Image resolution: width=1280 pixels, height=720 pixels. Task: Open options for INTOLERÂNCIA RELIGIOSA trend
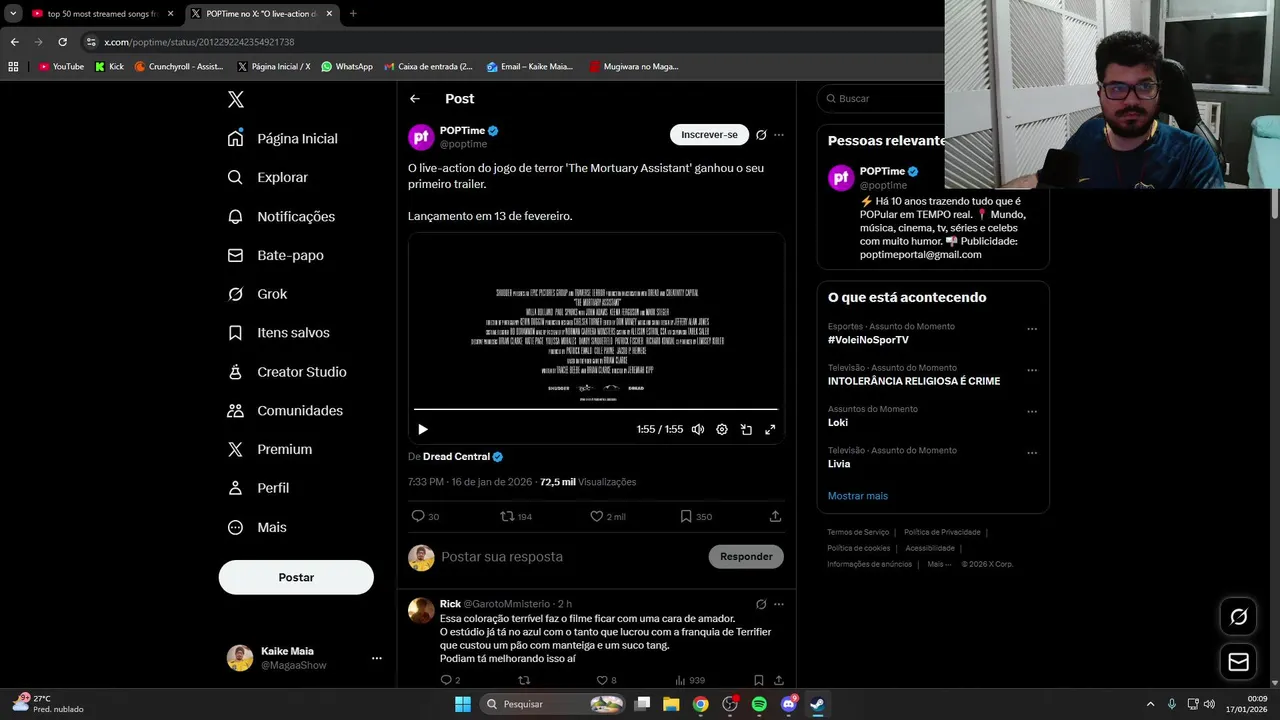tap(1032, 370)
